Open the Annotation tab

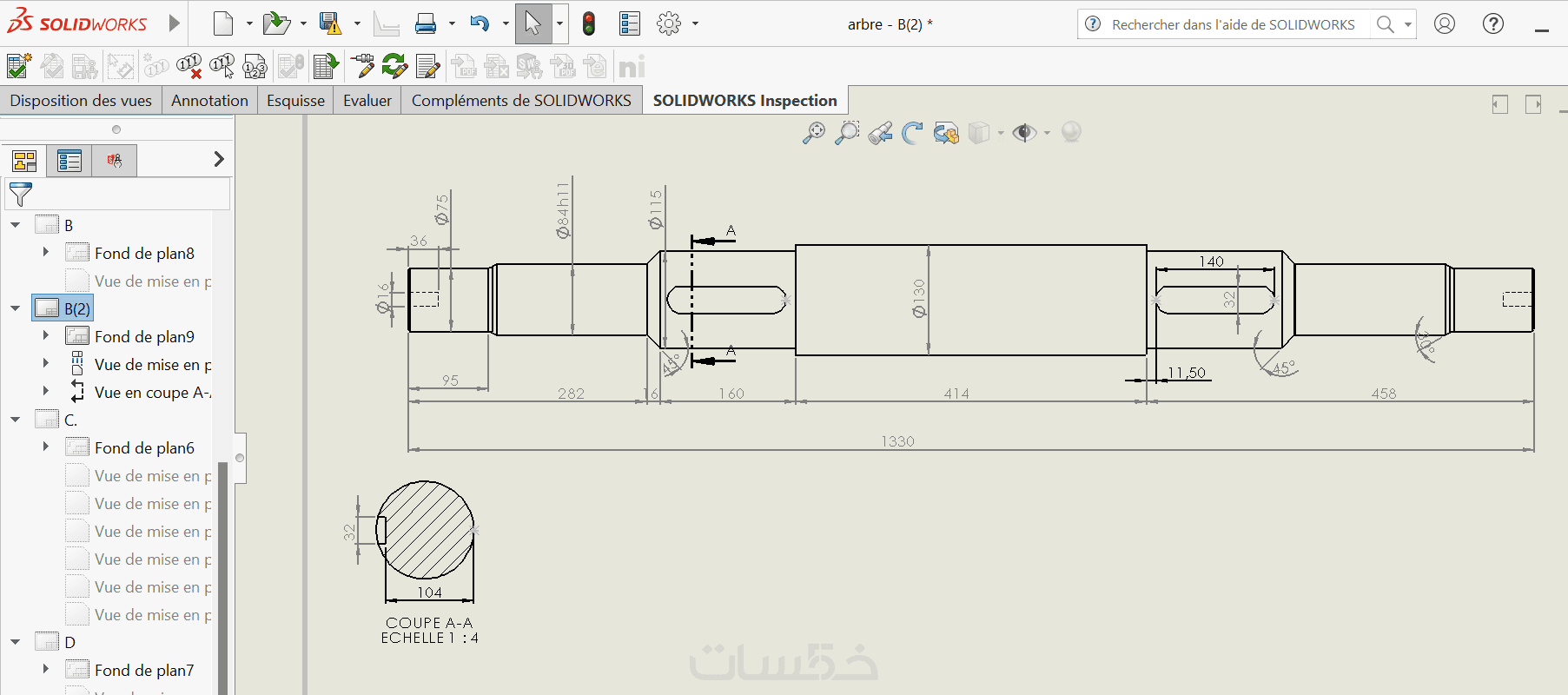(x=209, y=101)
